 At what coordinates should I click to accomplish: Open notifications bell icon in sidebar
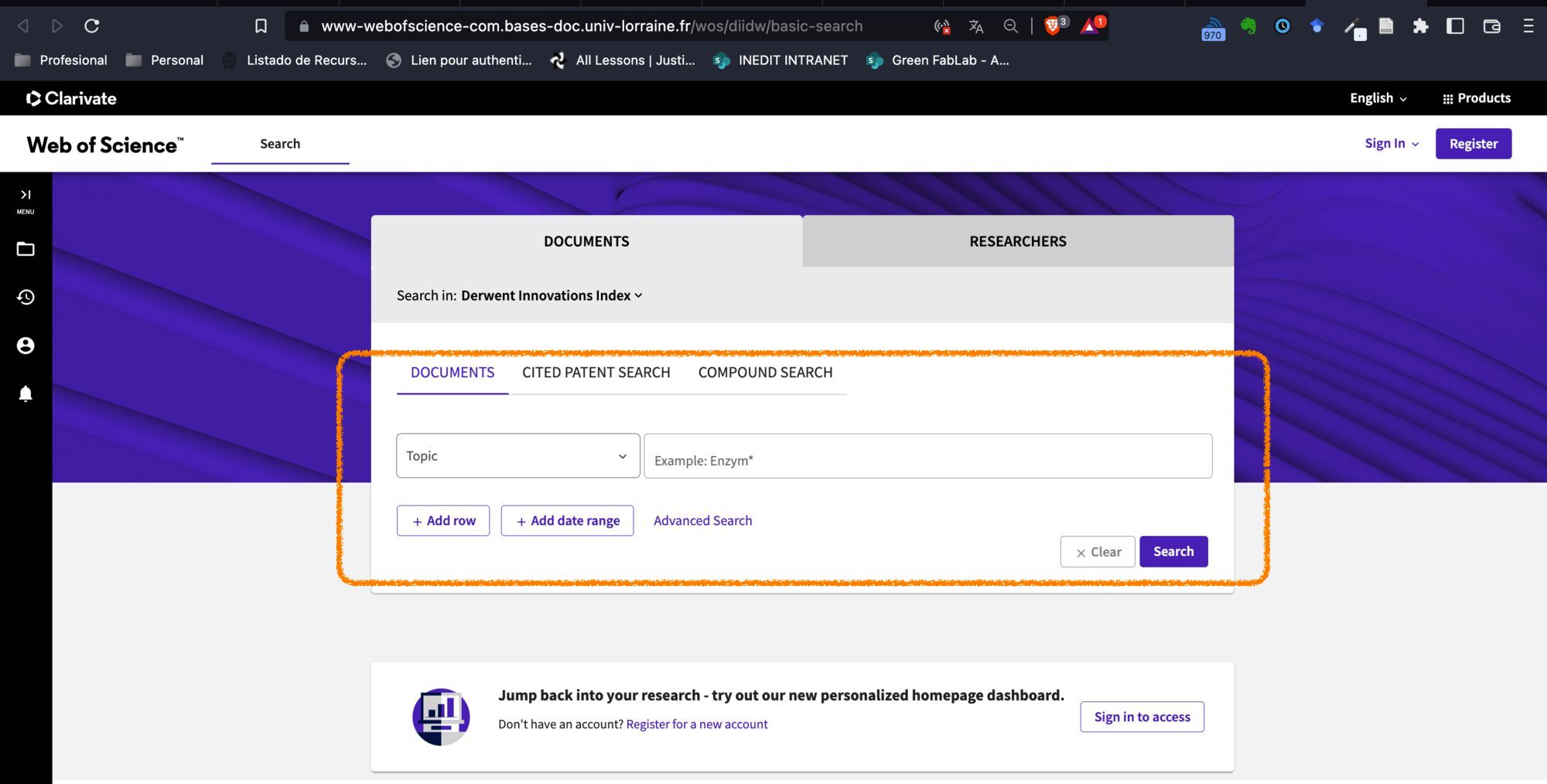point(26,394)
